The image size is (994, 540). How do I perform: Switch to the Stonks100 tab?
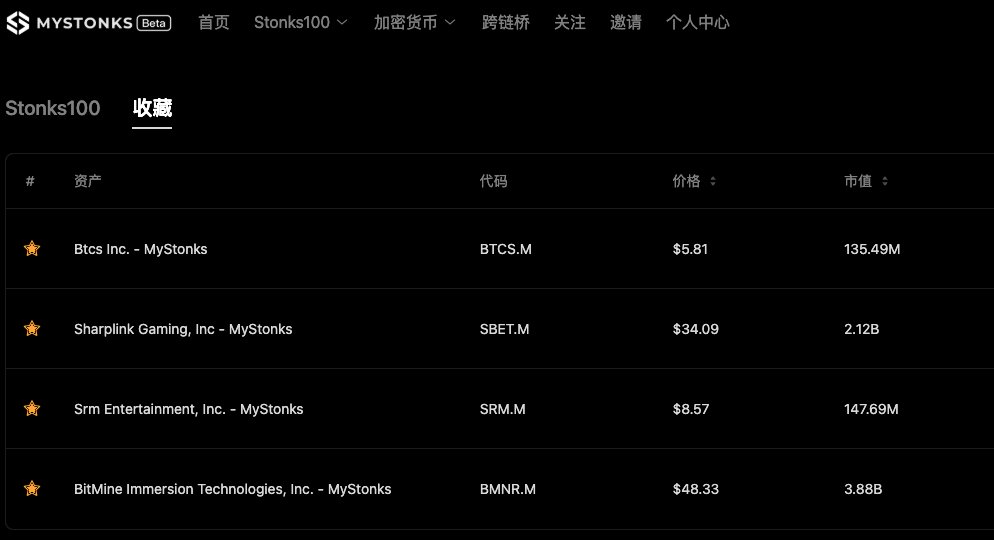click(x=53, y=108)
